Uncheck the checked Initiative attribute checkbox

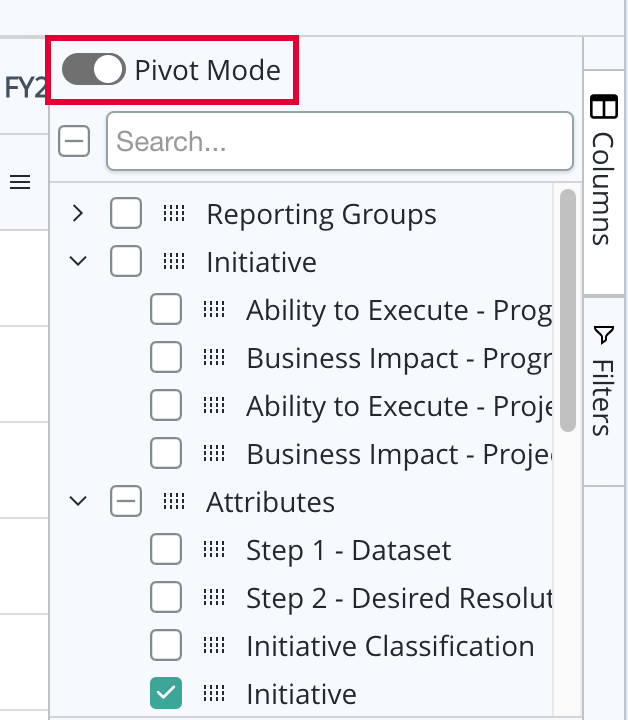pos(166,693)
